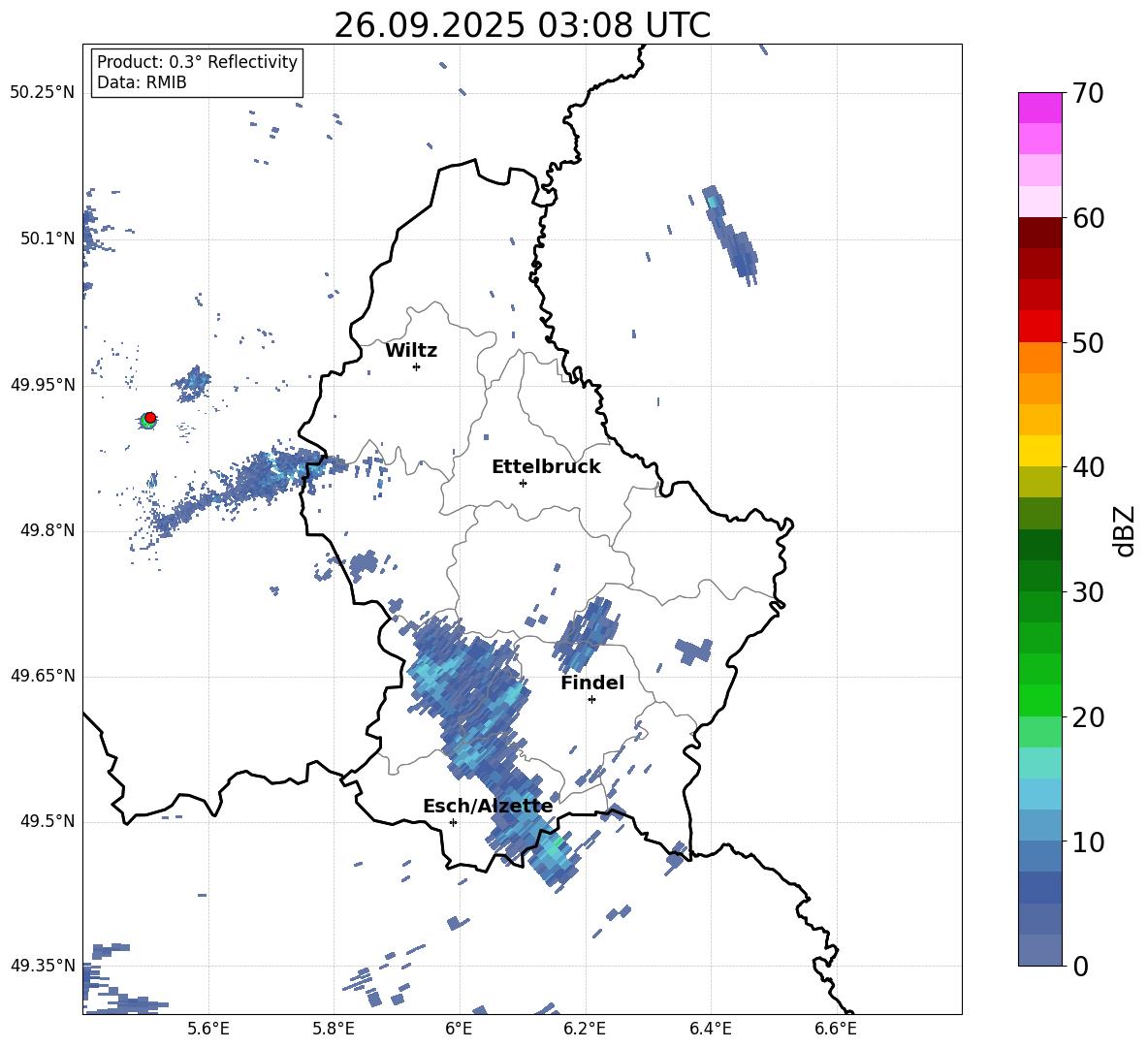
Task: Click the 6.6°E longitude label
Action: pos(836,1029)
